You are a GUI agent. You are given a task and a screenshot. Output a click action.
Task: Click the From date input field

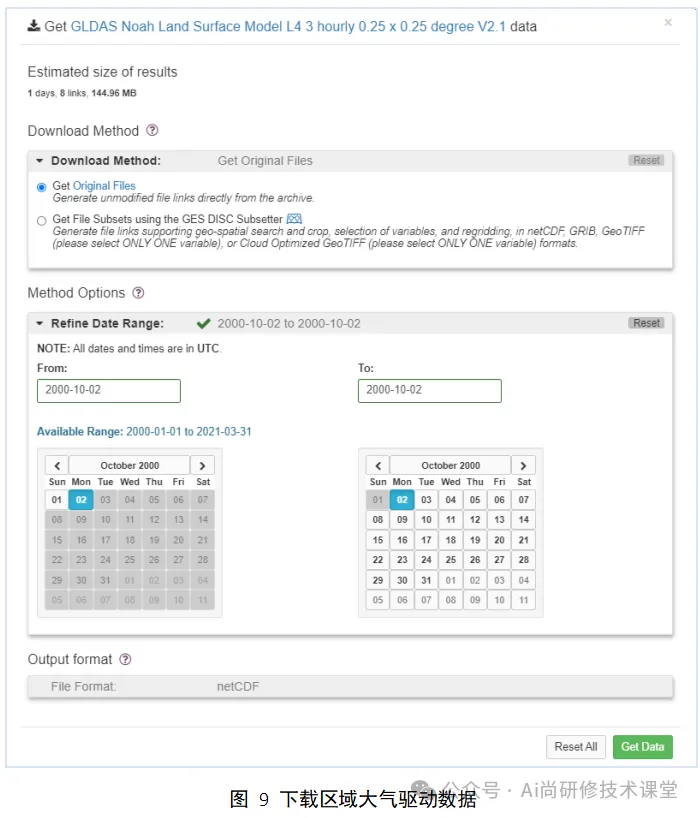click(x=108, y=391)
